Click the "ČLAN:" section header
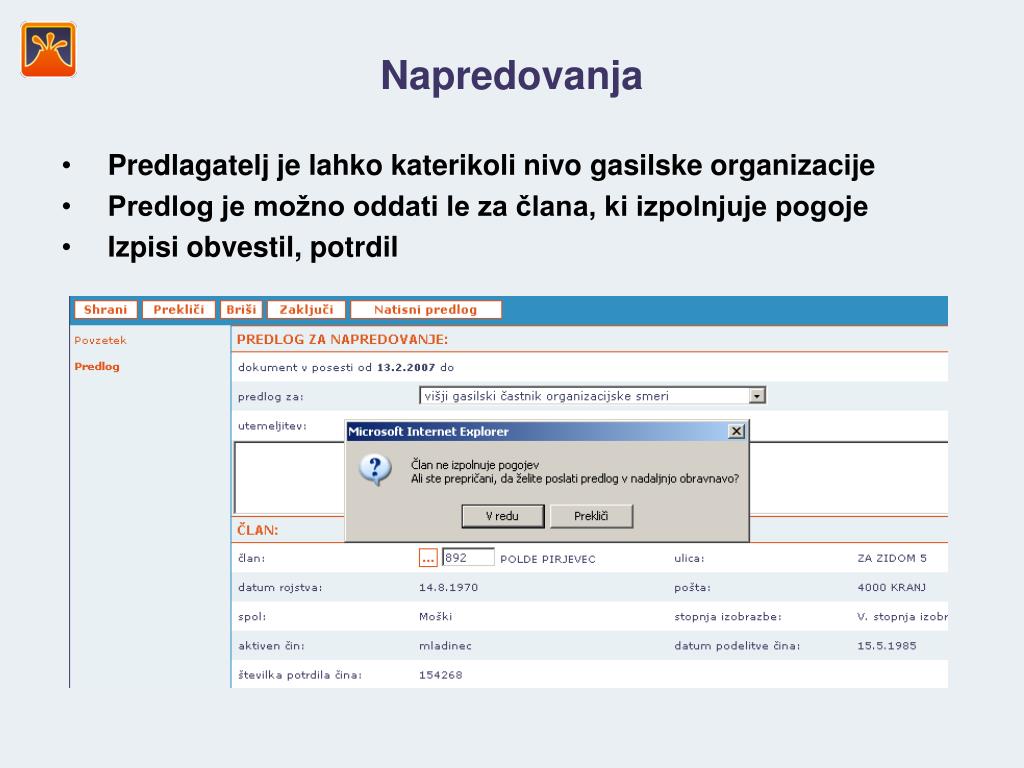The height and width of the screenshot is (768, 1024). 257,530
